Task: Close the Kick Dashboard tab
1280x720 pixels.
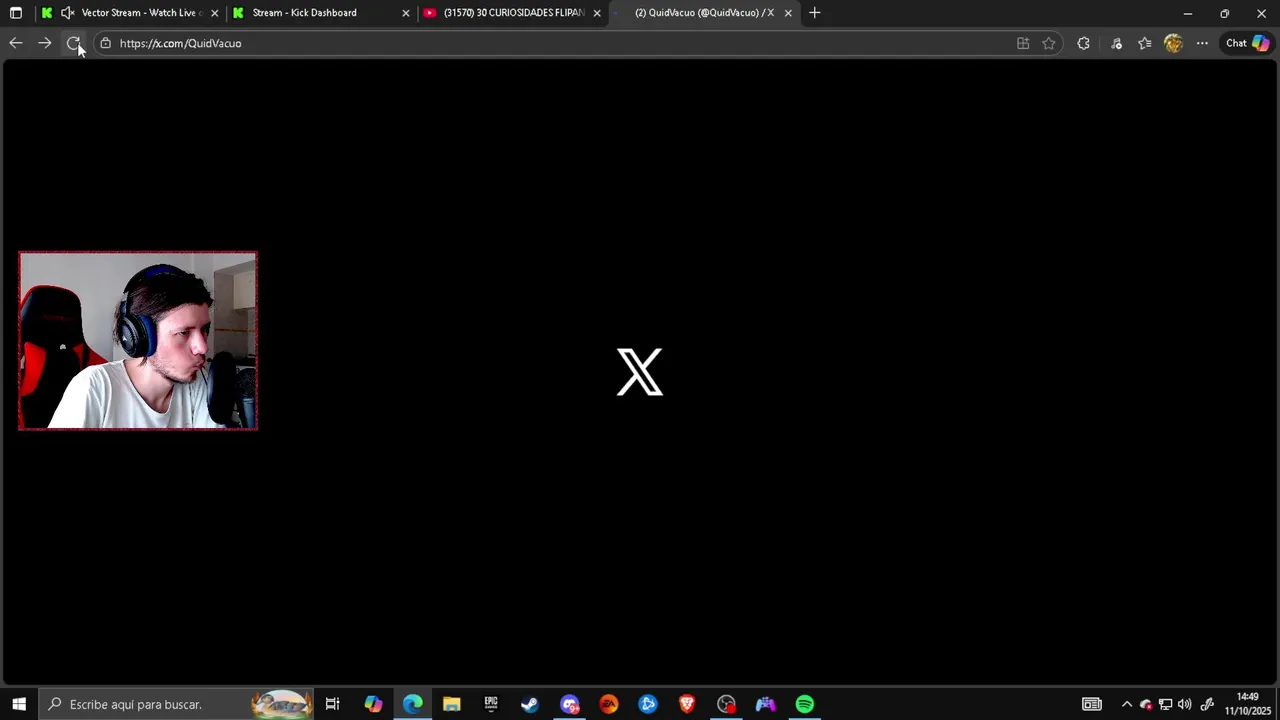Action: point(405,13)
